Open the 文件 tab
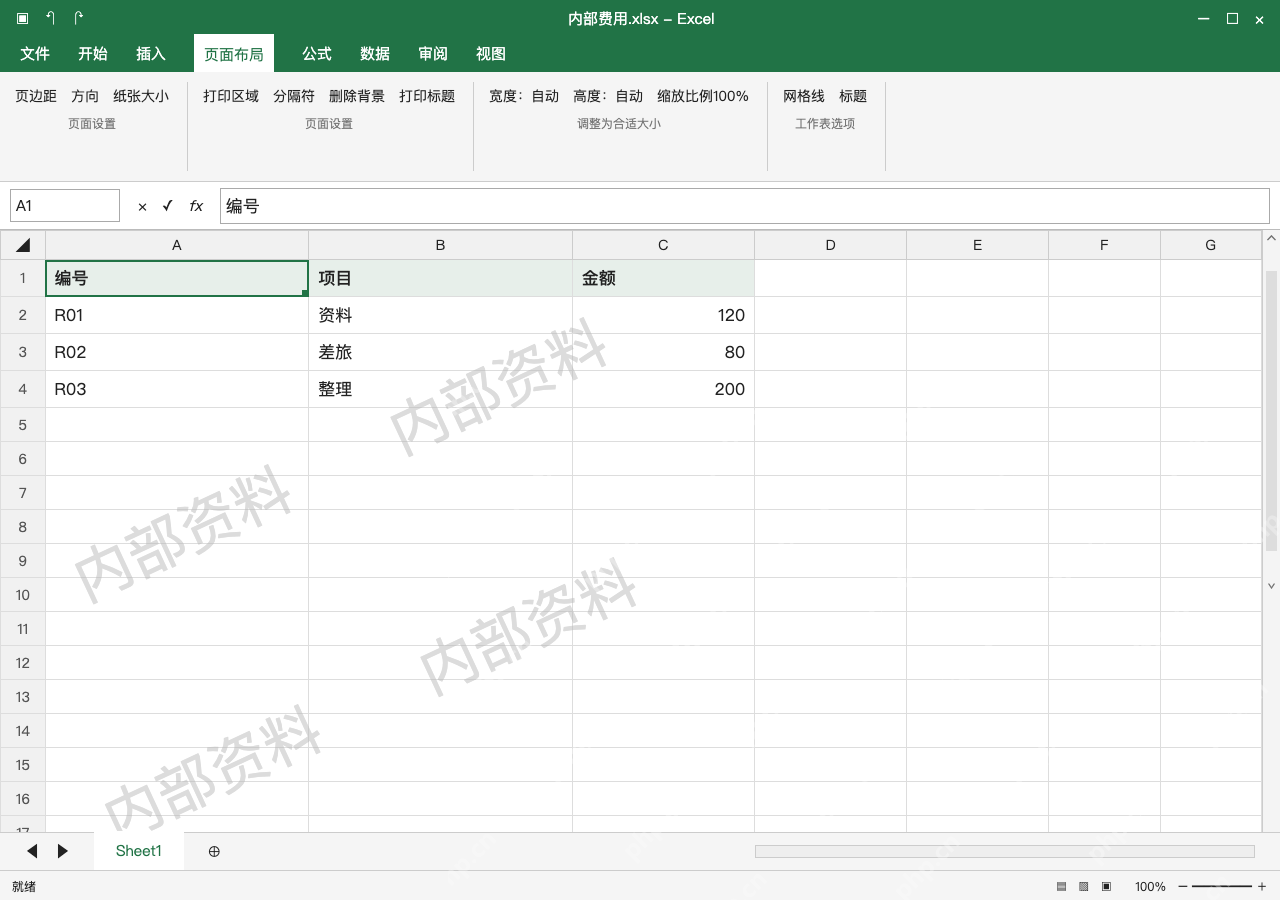The width and height of the screenshot is (1280, 900). pyautogui.click(x=35, y=54)
